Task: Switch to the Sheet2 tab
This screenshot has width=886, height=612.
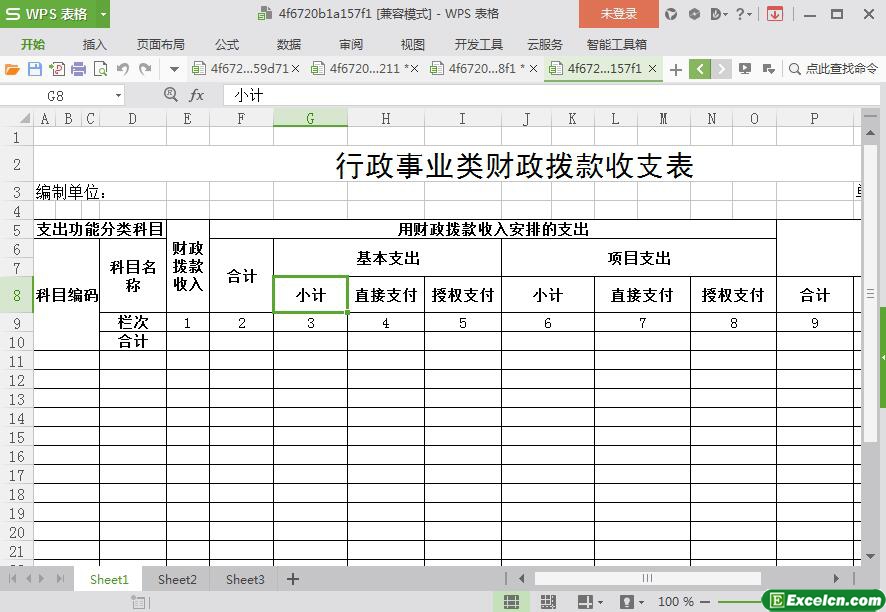Action: (177, 579)
